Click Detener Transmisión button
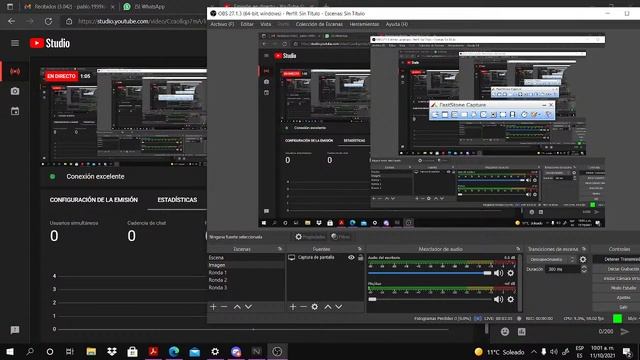 pyautogui.click(x=616, y=259)
